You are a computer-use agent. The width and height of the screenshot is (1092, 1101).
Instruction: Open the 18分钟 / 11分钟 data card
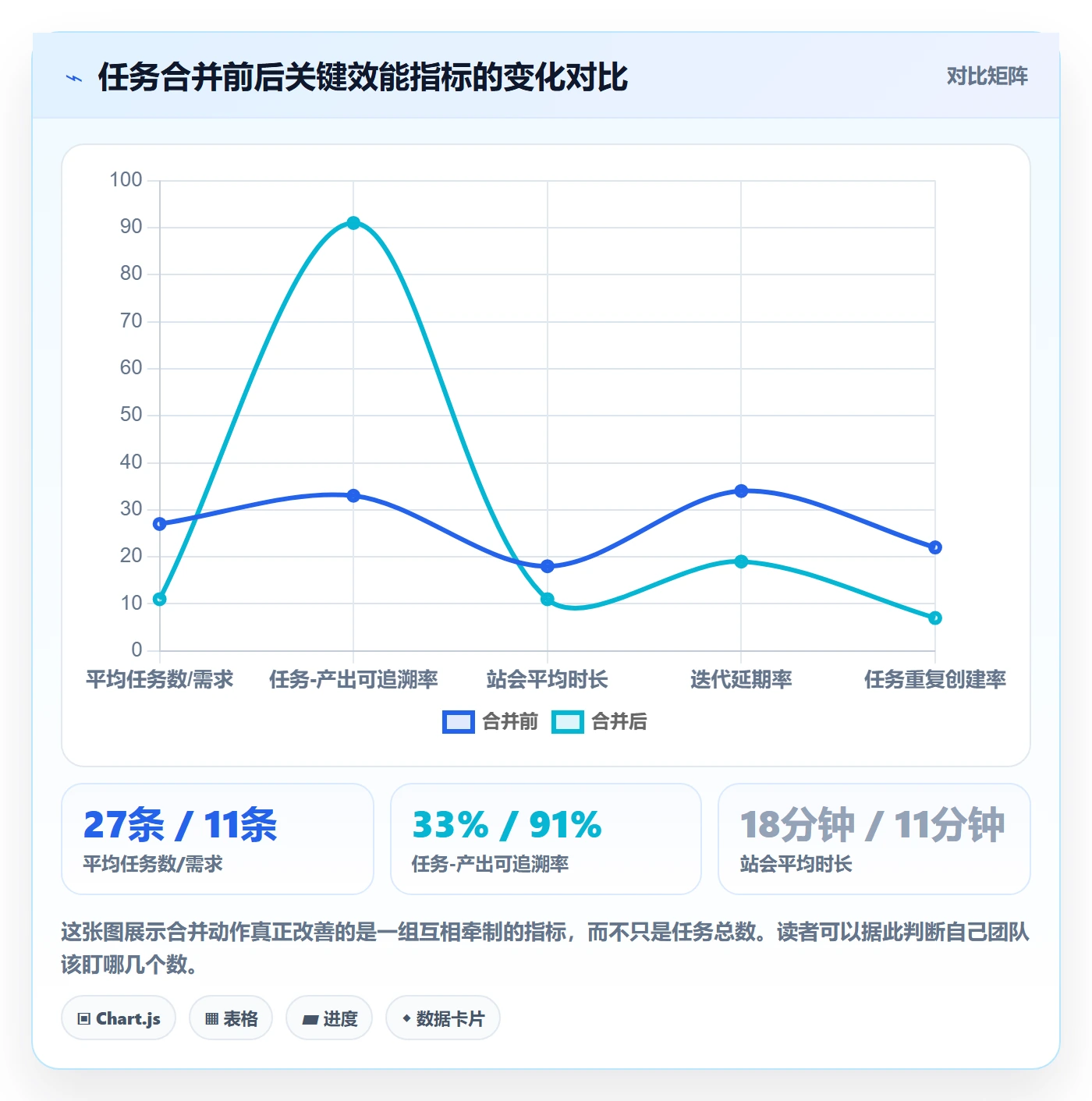(874, 839)
